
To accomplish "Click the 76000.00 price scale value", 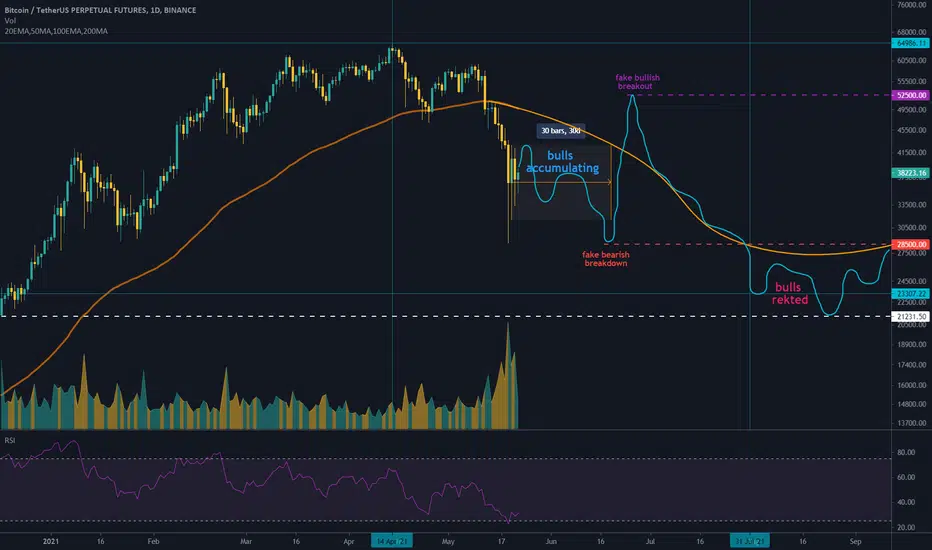I will (911, 5).
